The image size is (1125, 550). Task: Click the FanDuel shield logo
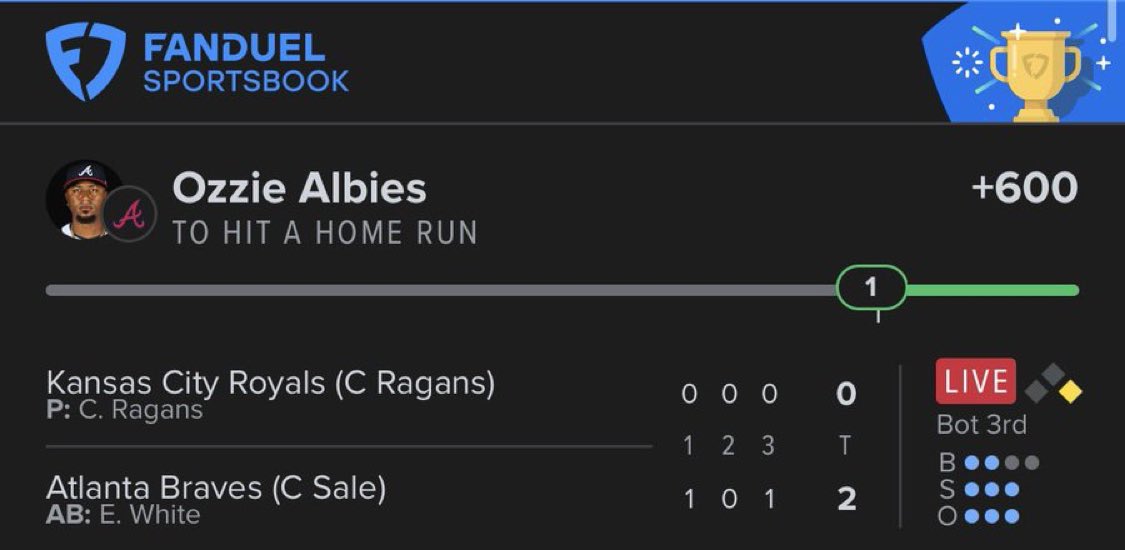click(85, 62)
